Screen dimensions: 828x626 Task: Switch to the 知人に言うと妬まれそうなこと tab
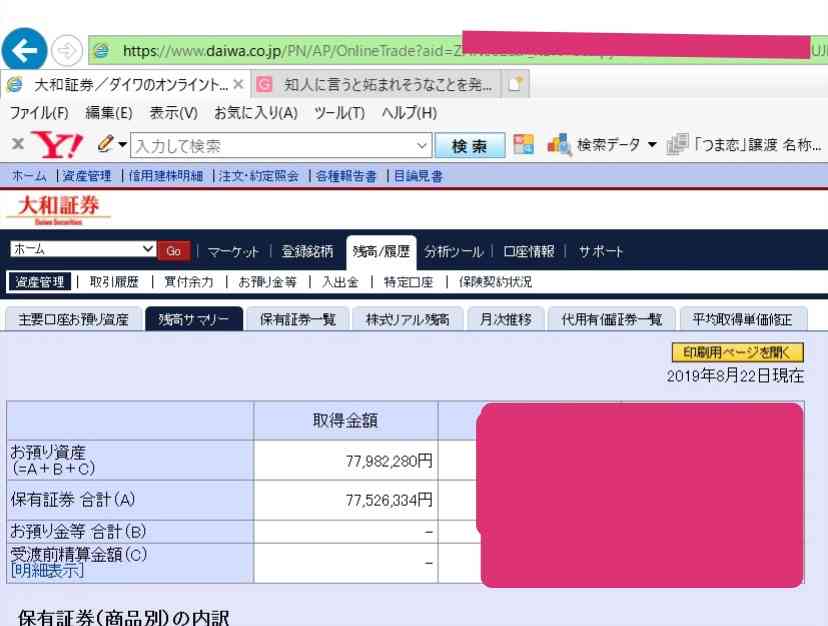click(375, 85)
